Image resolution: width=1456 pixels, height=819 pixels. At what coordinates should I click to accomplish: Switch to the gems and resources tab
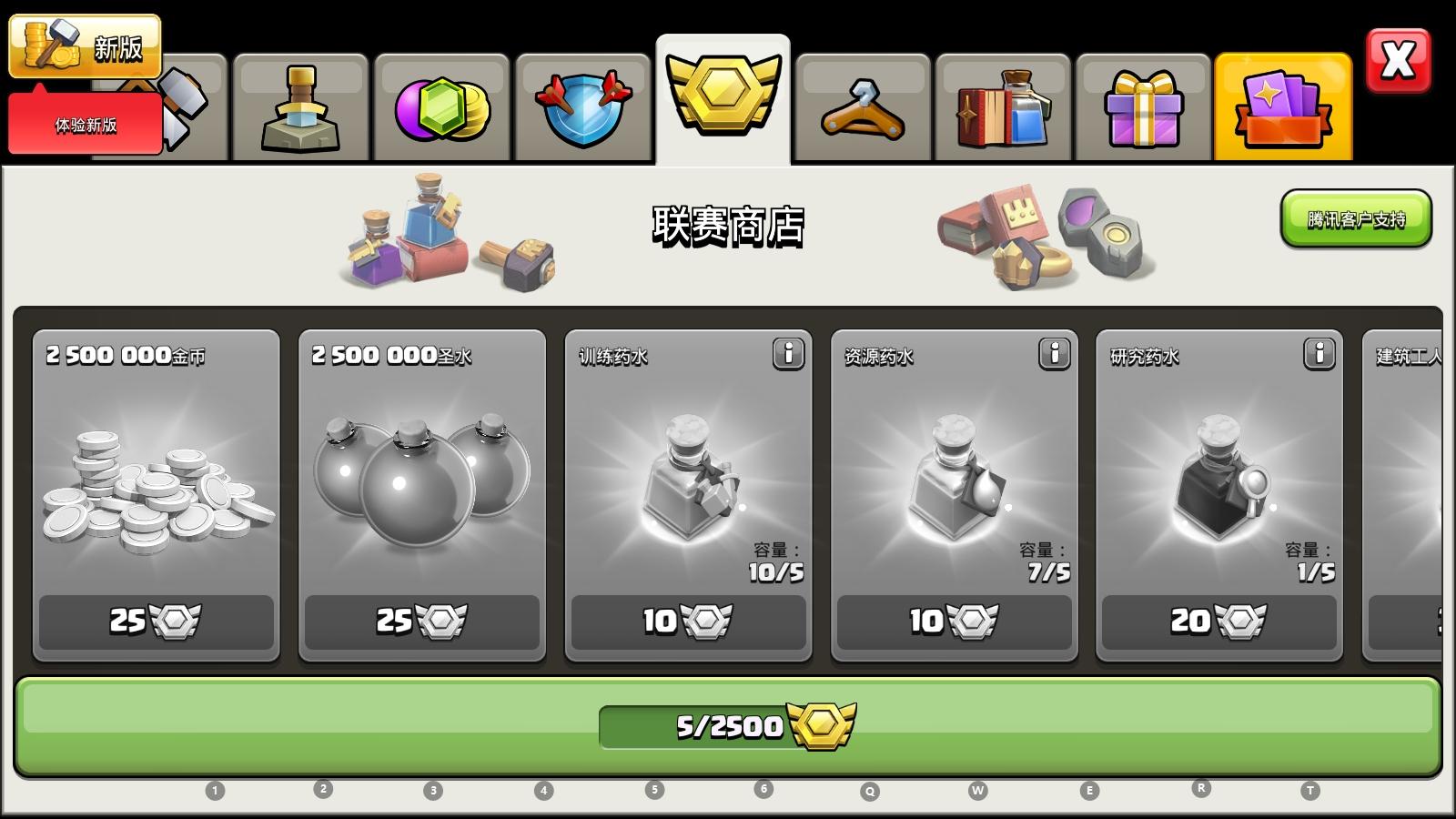click(x=442, y=108)
